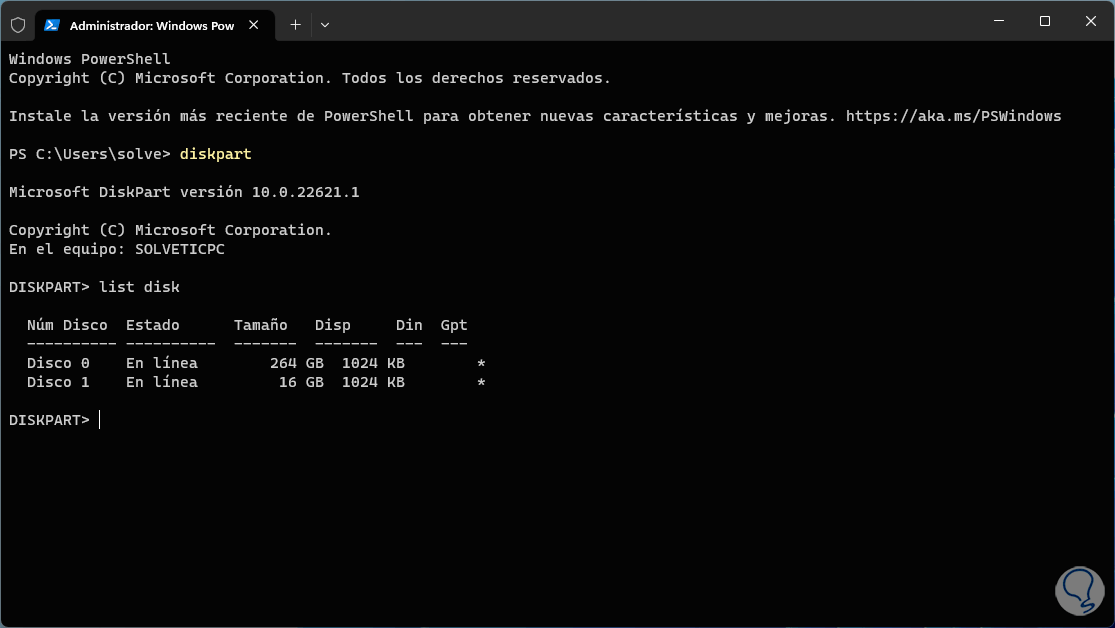Click the Gpt column header

454,325
